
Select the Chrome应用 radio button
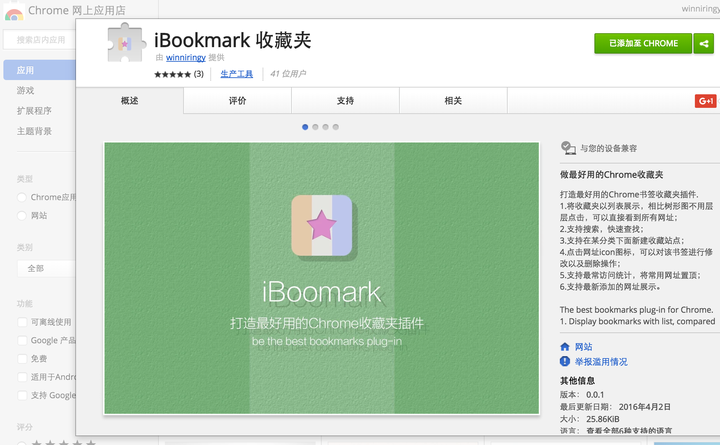tap(22, 197)
